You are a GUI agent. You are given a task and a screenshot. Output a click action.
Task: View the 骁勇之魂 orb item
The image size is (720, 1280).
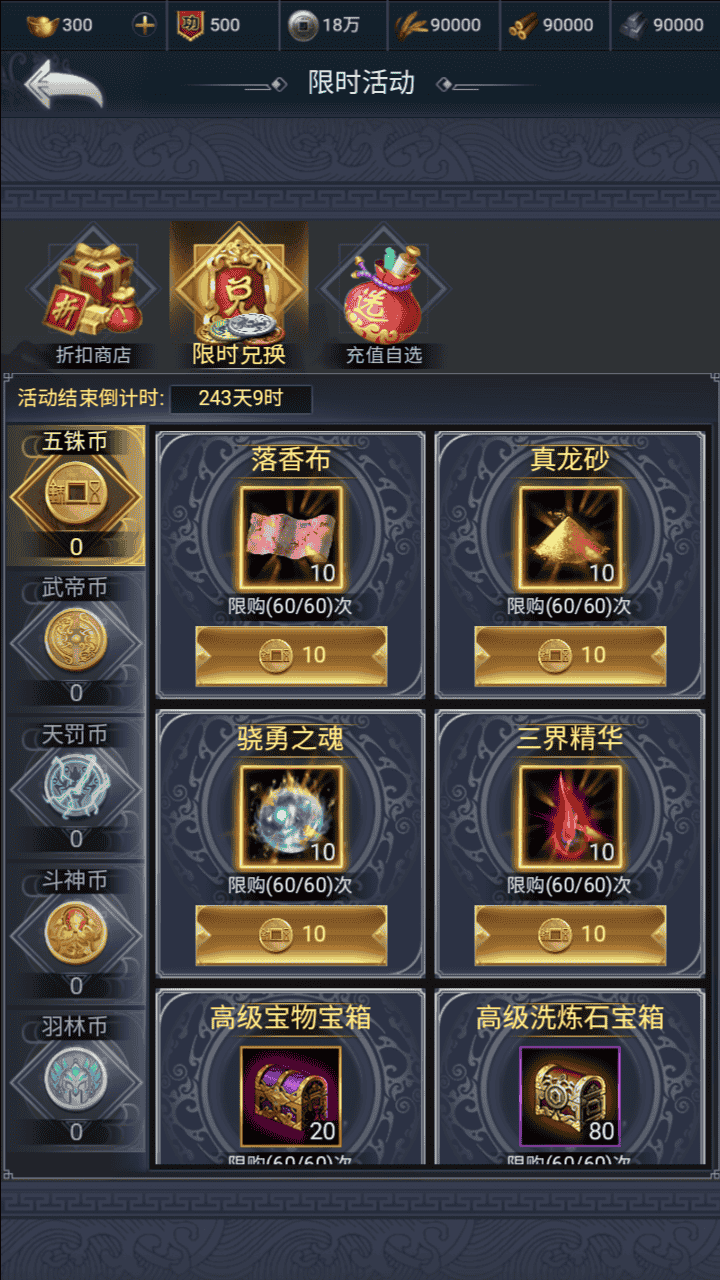coord(291,816)
